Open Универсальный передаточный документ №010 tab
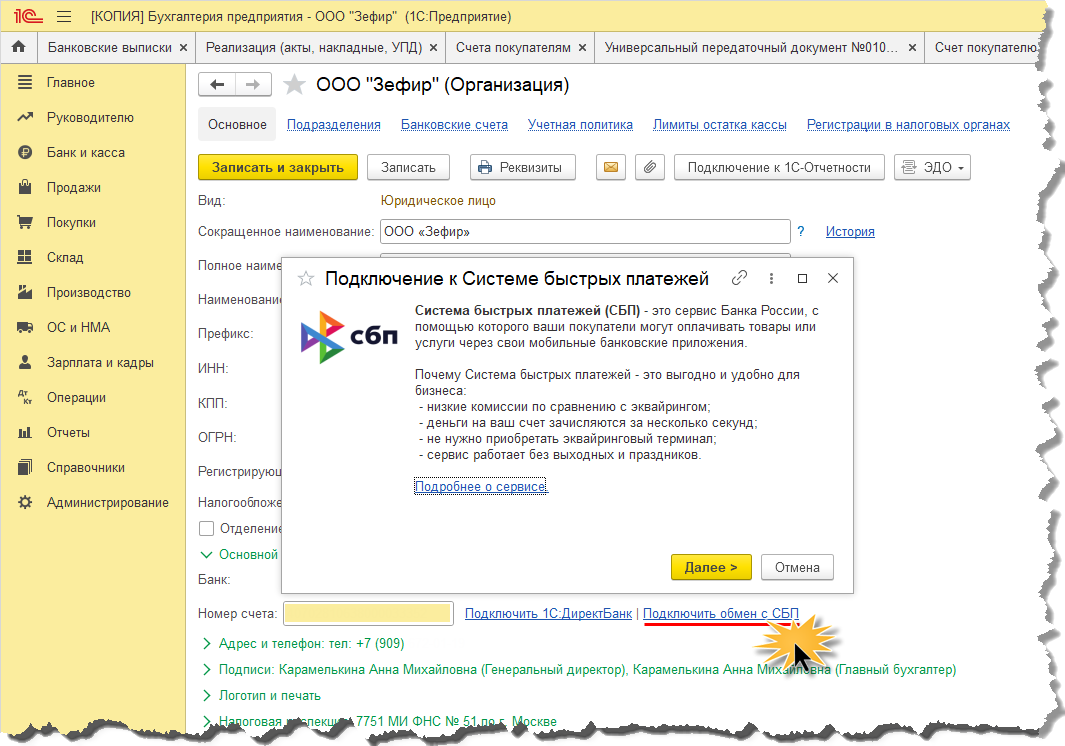The width and height of the screenshot is (1065, 746). point(751,48)
